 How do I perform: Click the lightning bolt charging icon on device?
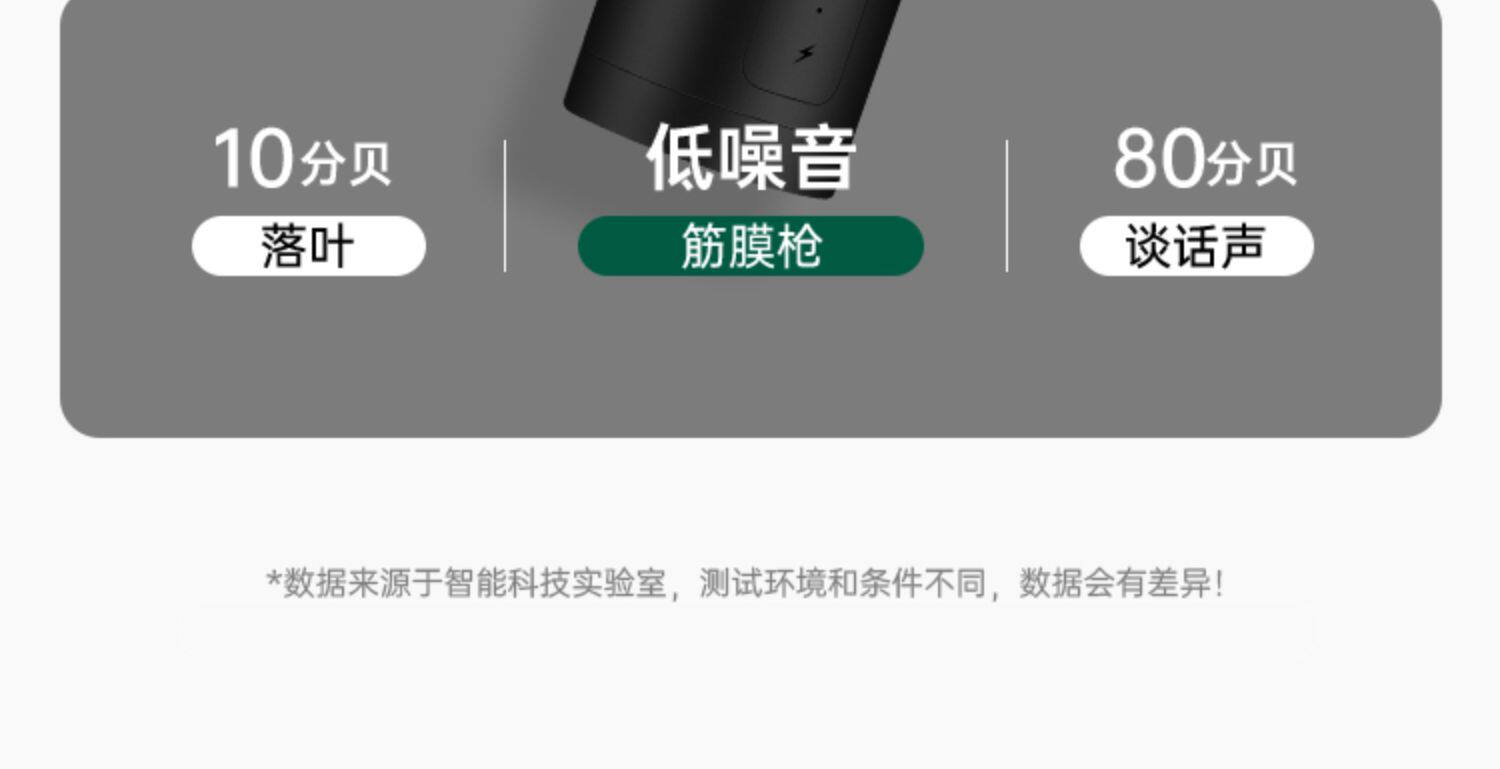(x=805, y=52)
